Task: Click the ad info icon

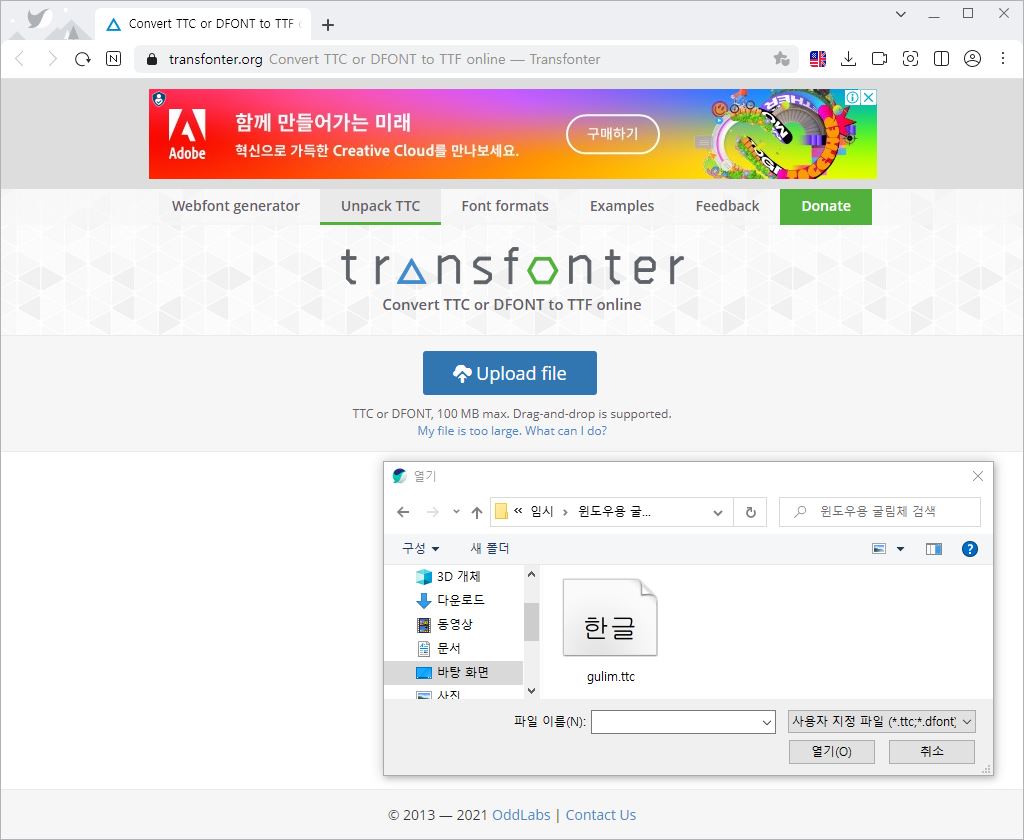Action: pos(853,97)
